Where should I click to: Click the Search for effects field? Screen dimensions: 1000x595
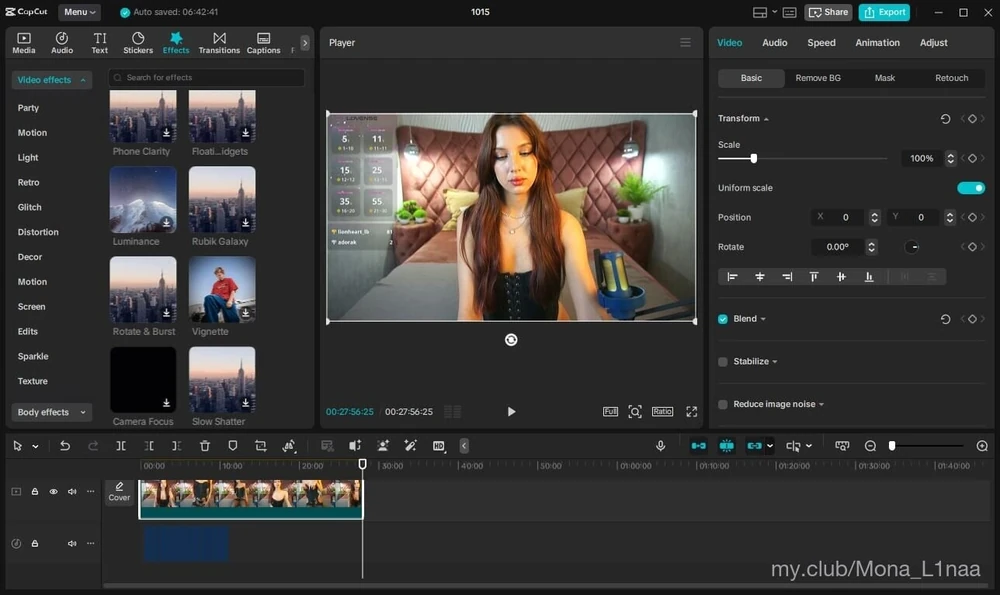208,78
